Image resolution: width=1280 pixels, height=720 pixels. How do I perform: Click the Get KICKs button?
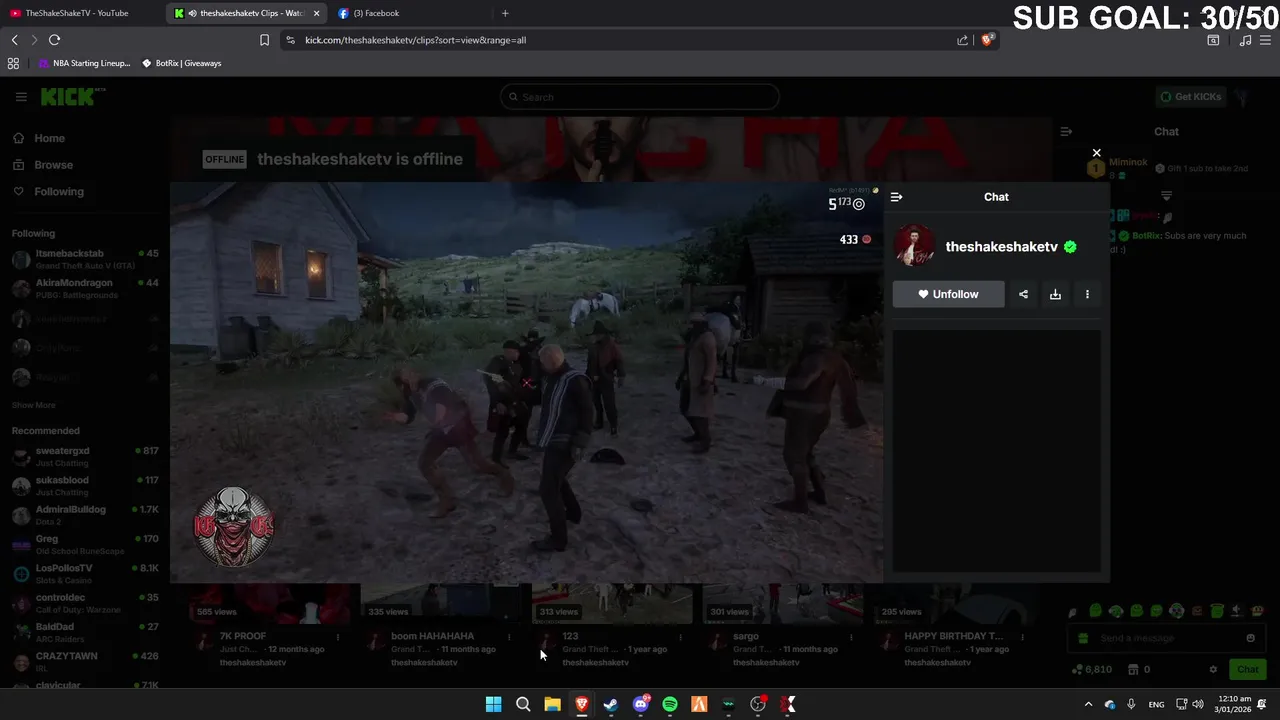click(x=1190, y=97)
